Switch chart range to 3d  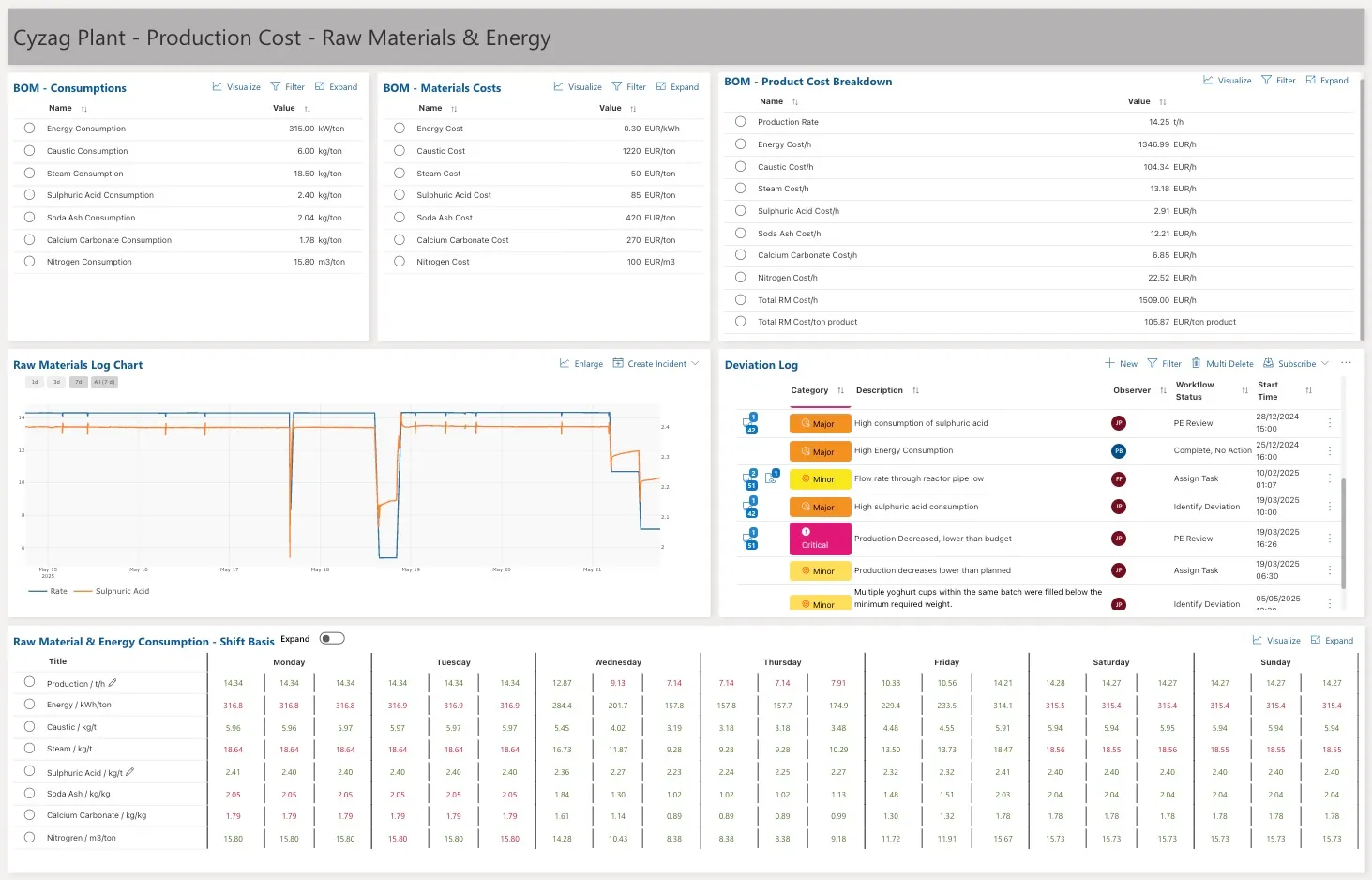pyautogui.click(x=56, y=382)
